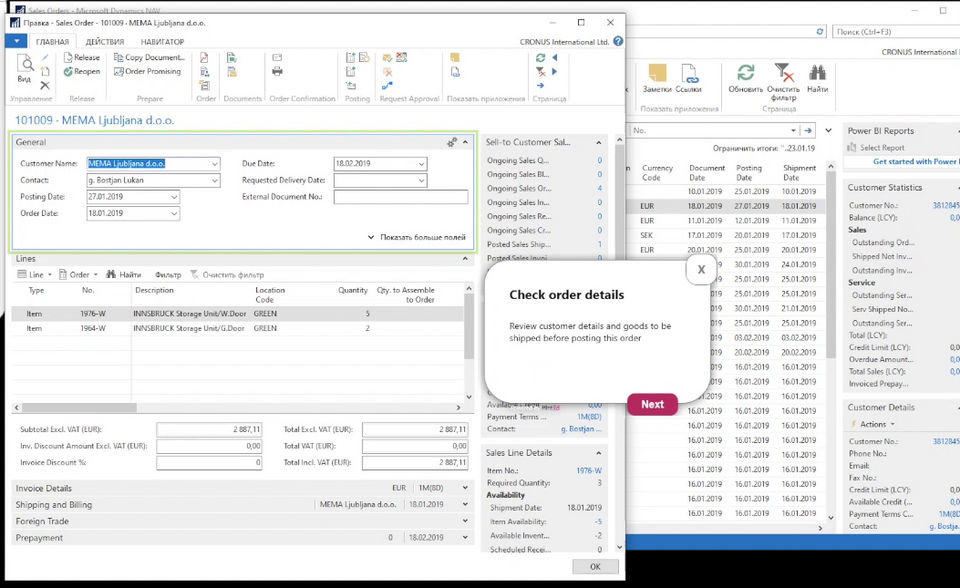Screen dimensions: 960x588
Task: Open the Order menu in Lines toolbar
Action: click(x=78, y=274)
